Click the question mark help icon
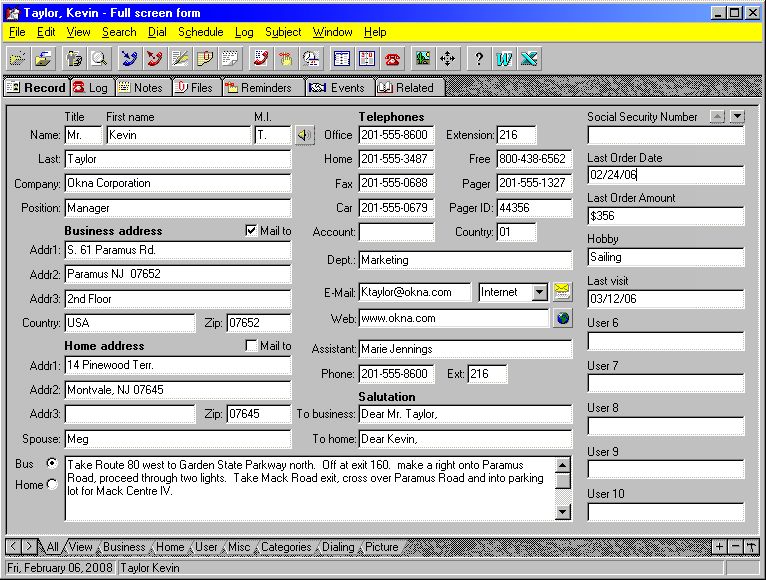The image size is (766, 580). [x=479, y=59]
